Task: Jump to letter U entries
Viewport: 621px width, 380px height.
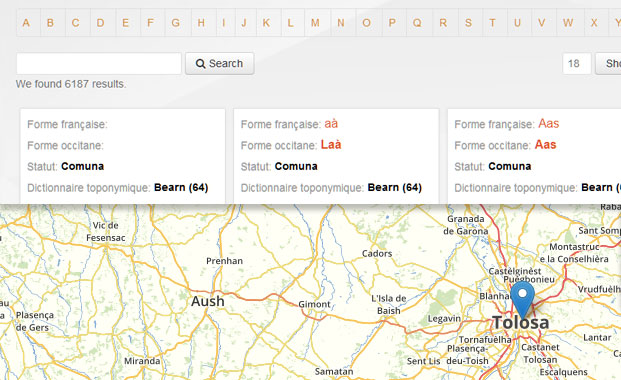Action: [x=517, y=23]
